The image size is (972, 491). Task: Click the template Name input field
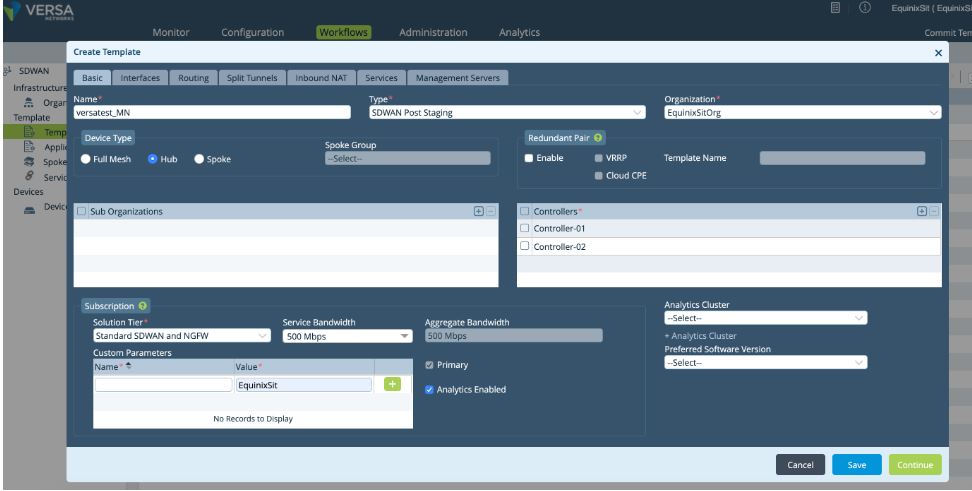(212, 113)
